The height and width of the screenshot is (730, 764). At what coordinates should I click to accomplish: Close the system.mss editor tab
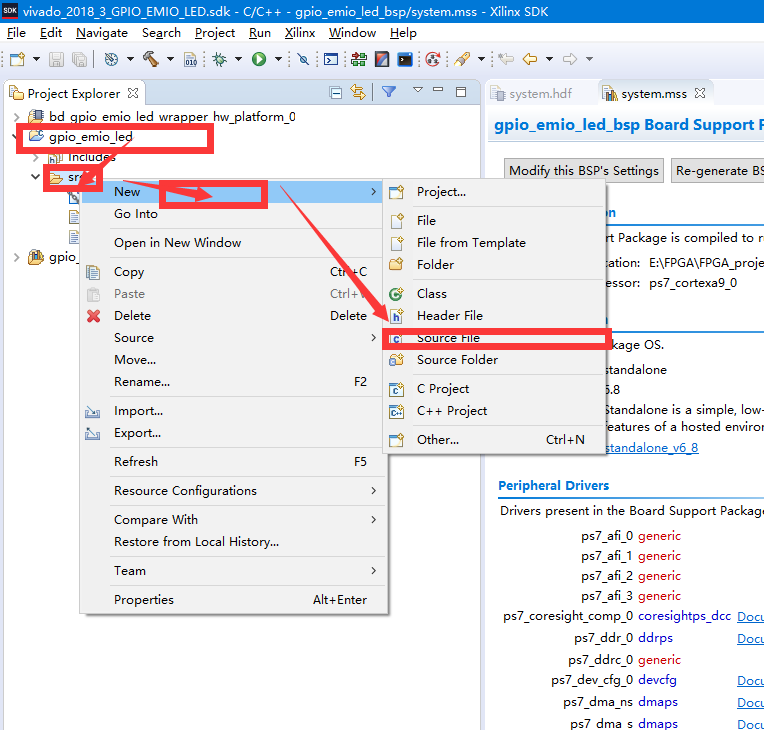700,93
